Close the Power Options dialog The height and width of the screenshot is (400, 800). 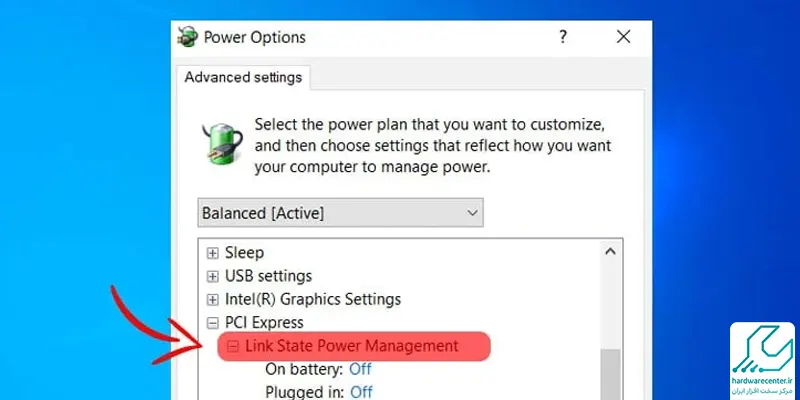coord(623,37)
